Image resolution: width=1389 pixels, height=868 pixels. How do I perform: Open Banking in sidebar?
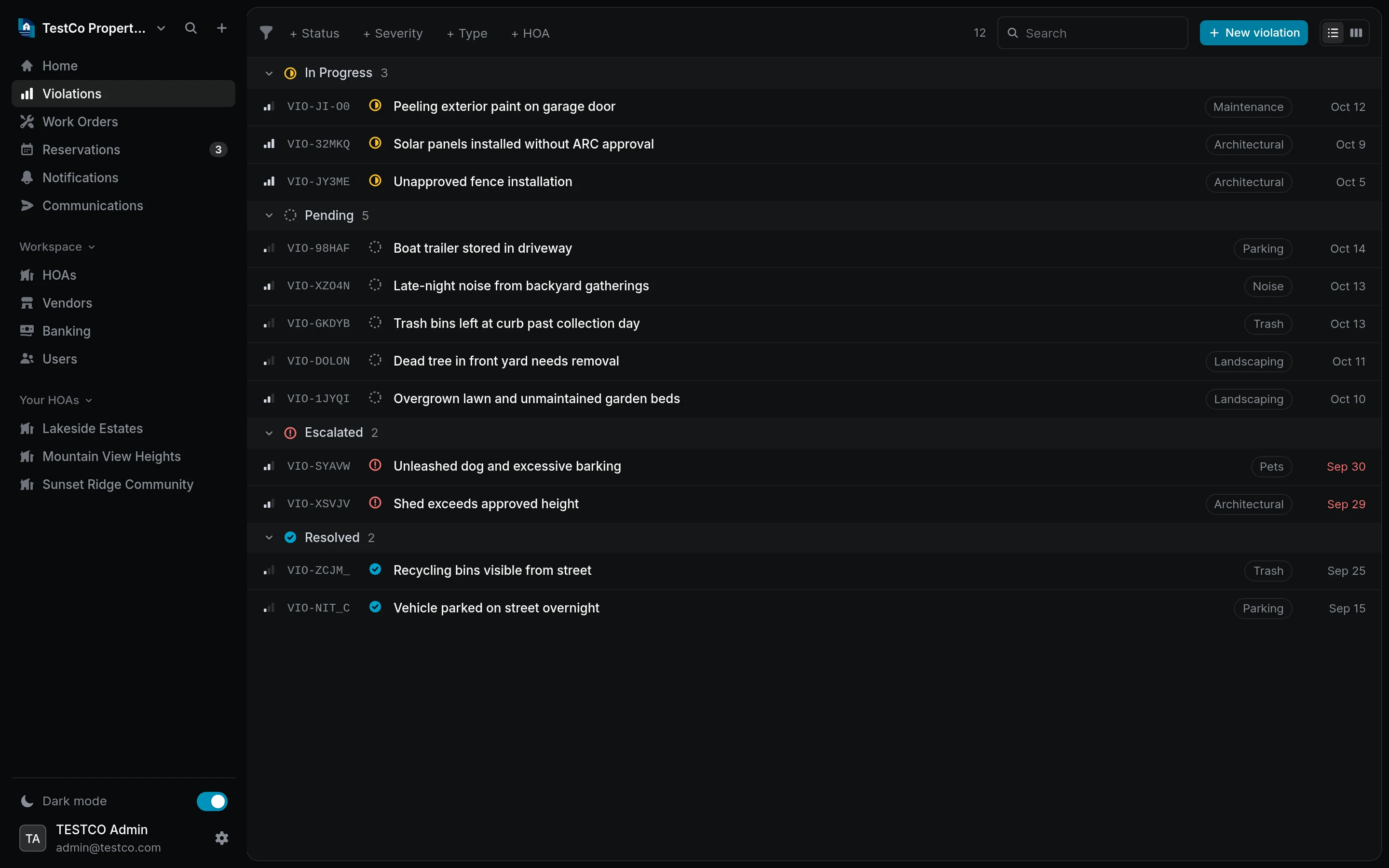point(123,331)
